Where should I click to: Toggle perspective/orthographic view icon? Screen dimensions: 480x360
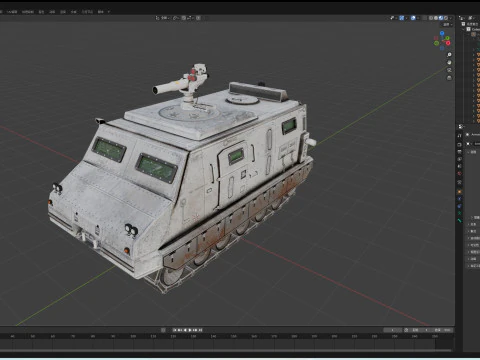[x=449, y=78]
